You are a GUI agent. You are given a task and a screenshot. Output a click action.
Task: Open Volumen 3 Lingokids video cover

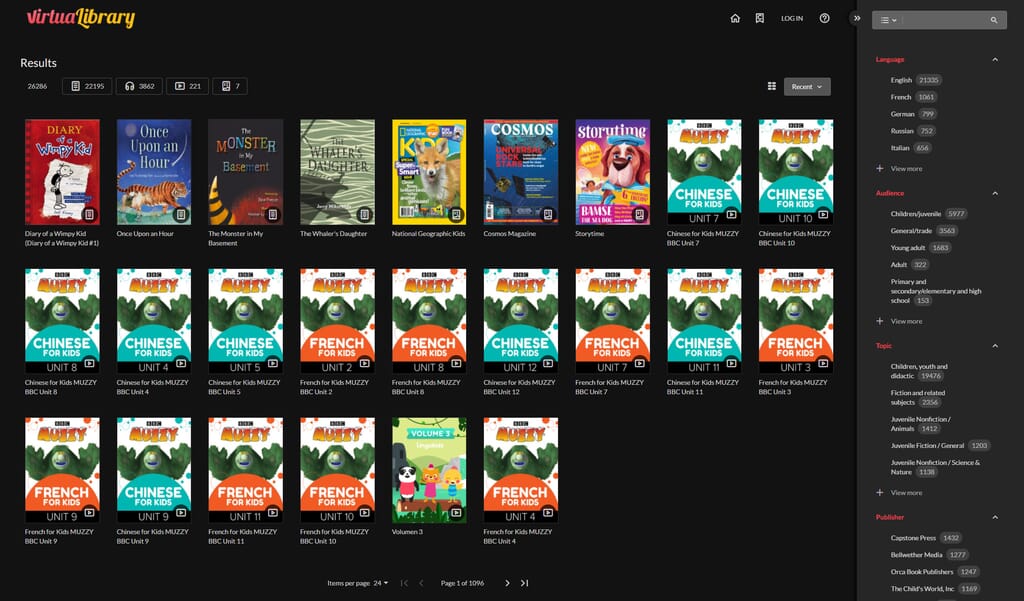(429, 470)
